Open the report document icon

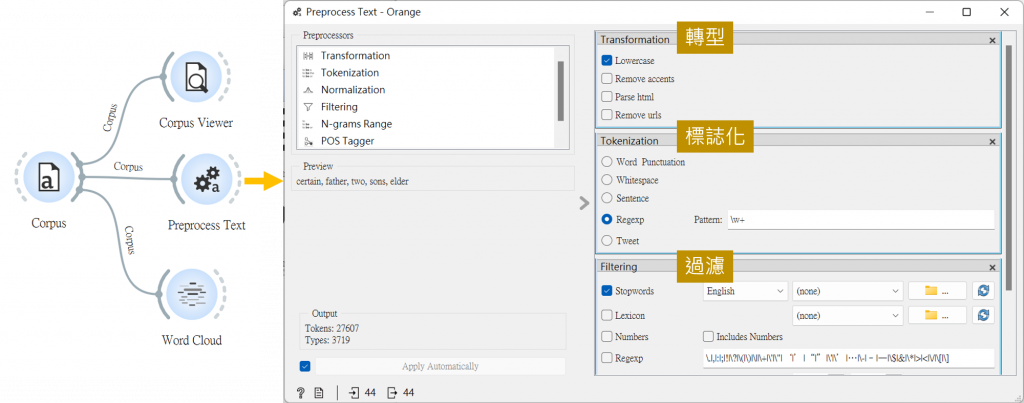319,393
